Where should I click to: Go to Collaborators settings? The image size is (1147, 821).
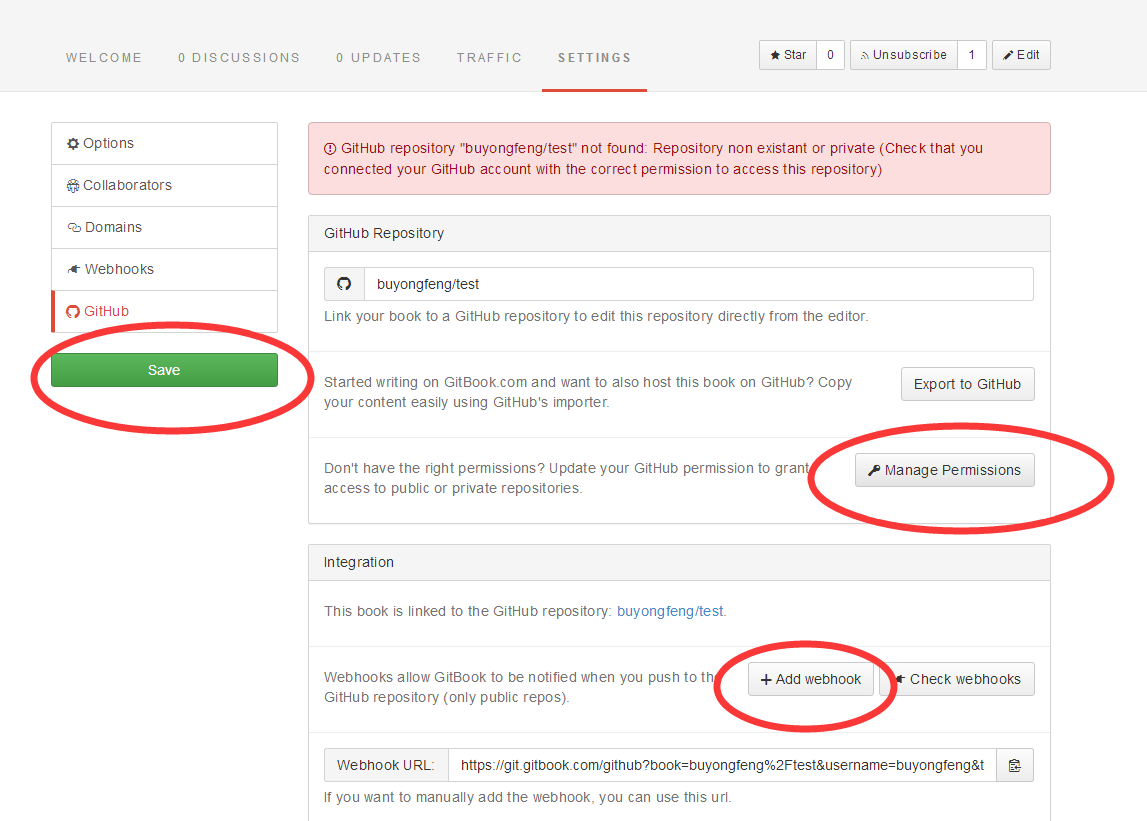164,186
